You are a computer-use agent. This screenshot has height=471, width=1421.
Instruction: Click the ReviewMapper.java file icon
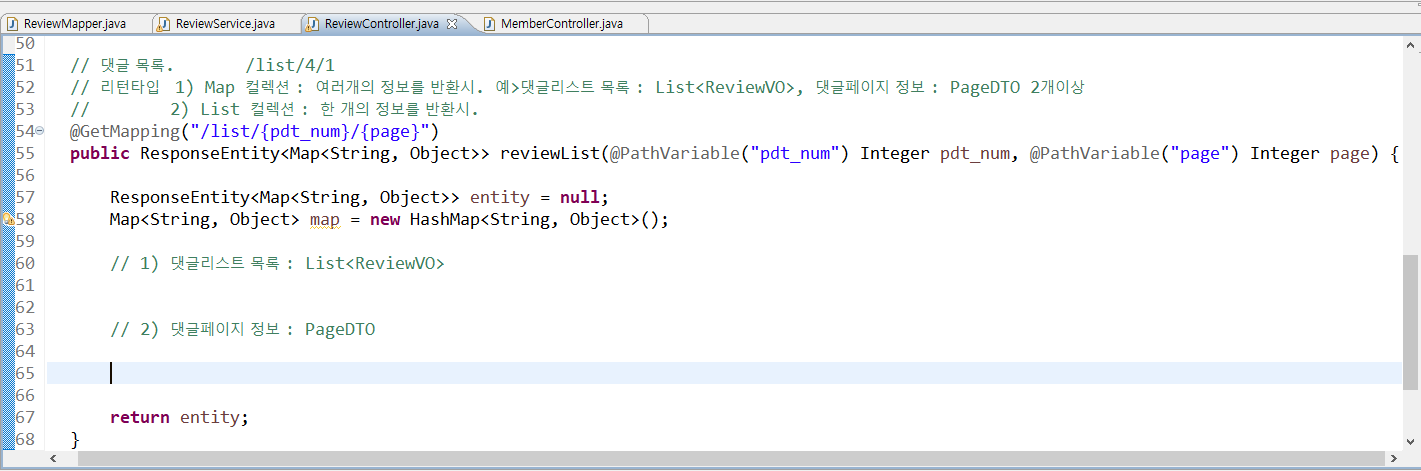[13, 23]
